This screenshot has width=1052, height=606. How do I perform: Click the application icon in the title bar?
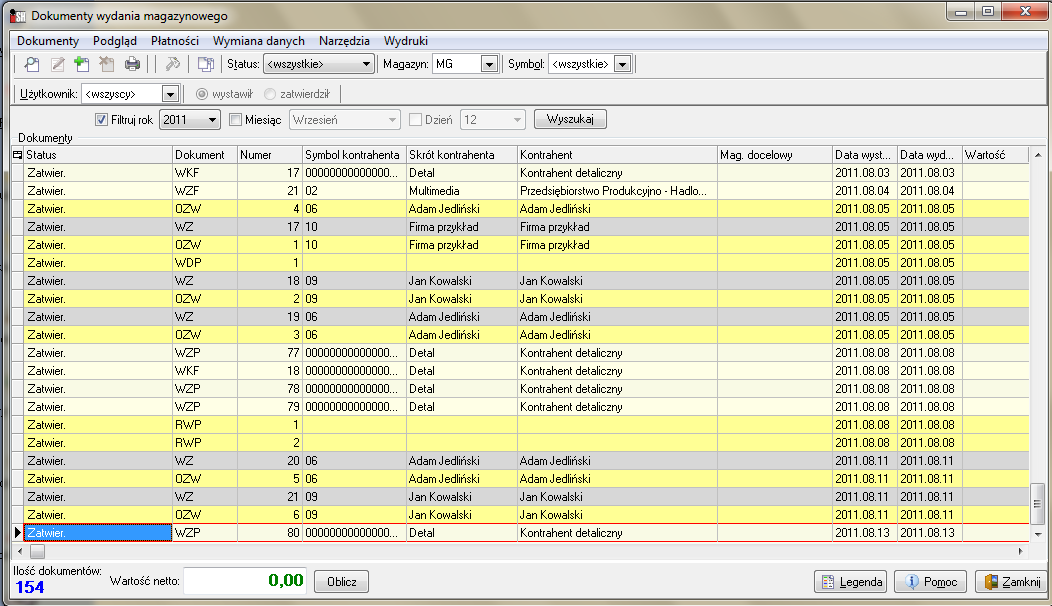pos(17,15)
